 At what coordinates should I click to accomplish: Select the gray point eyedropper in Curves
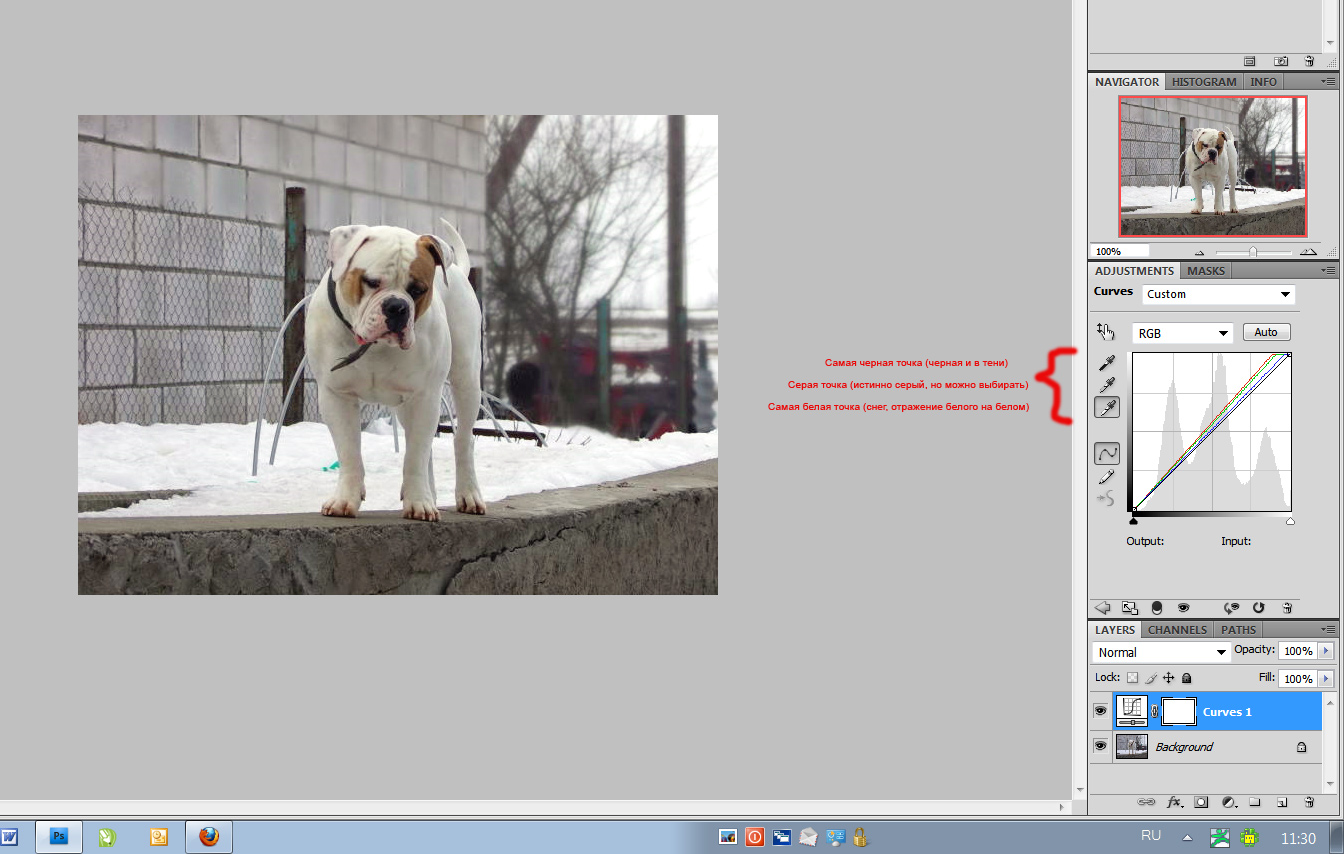(1106, 385)
